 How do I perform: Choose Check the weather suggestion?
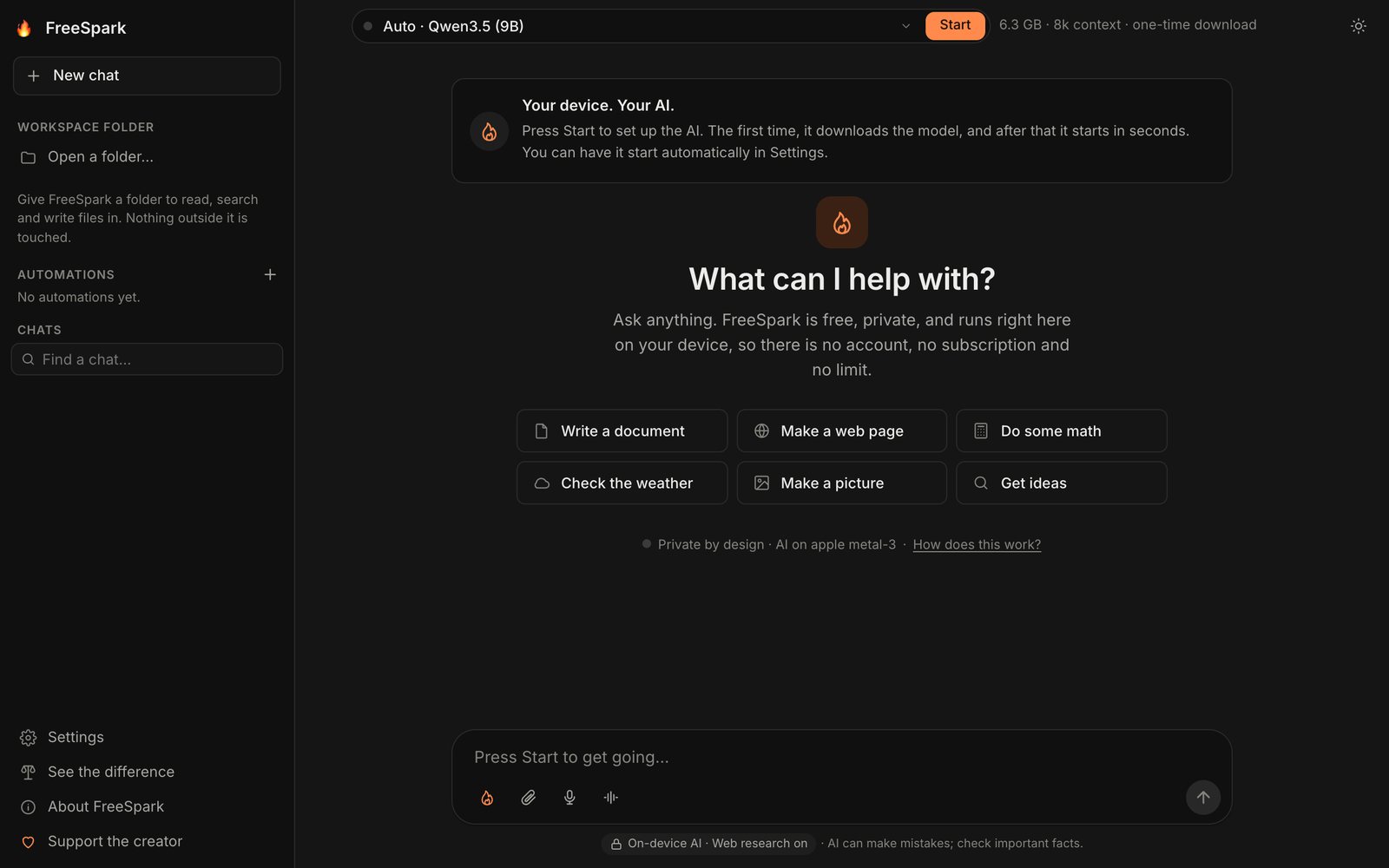(x=622, y=483)
